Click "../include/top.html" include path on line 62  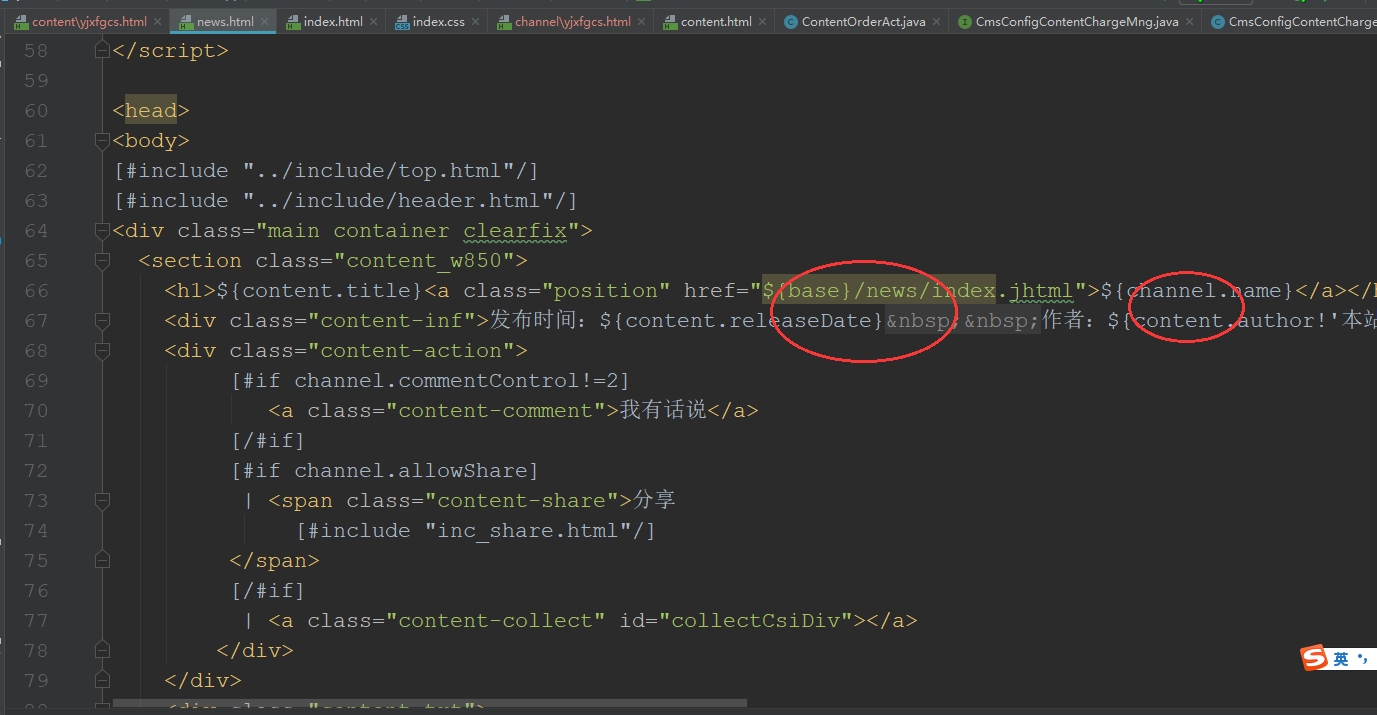point(386,170)
